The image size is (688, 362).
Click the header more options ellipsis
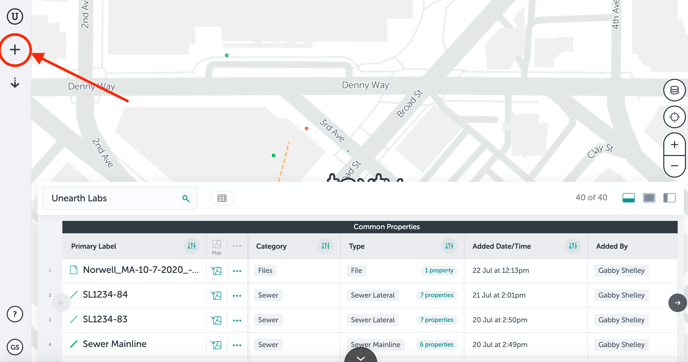(x=237, y=246)
